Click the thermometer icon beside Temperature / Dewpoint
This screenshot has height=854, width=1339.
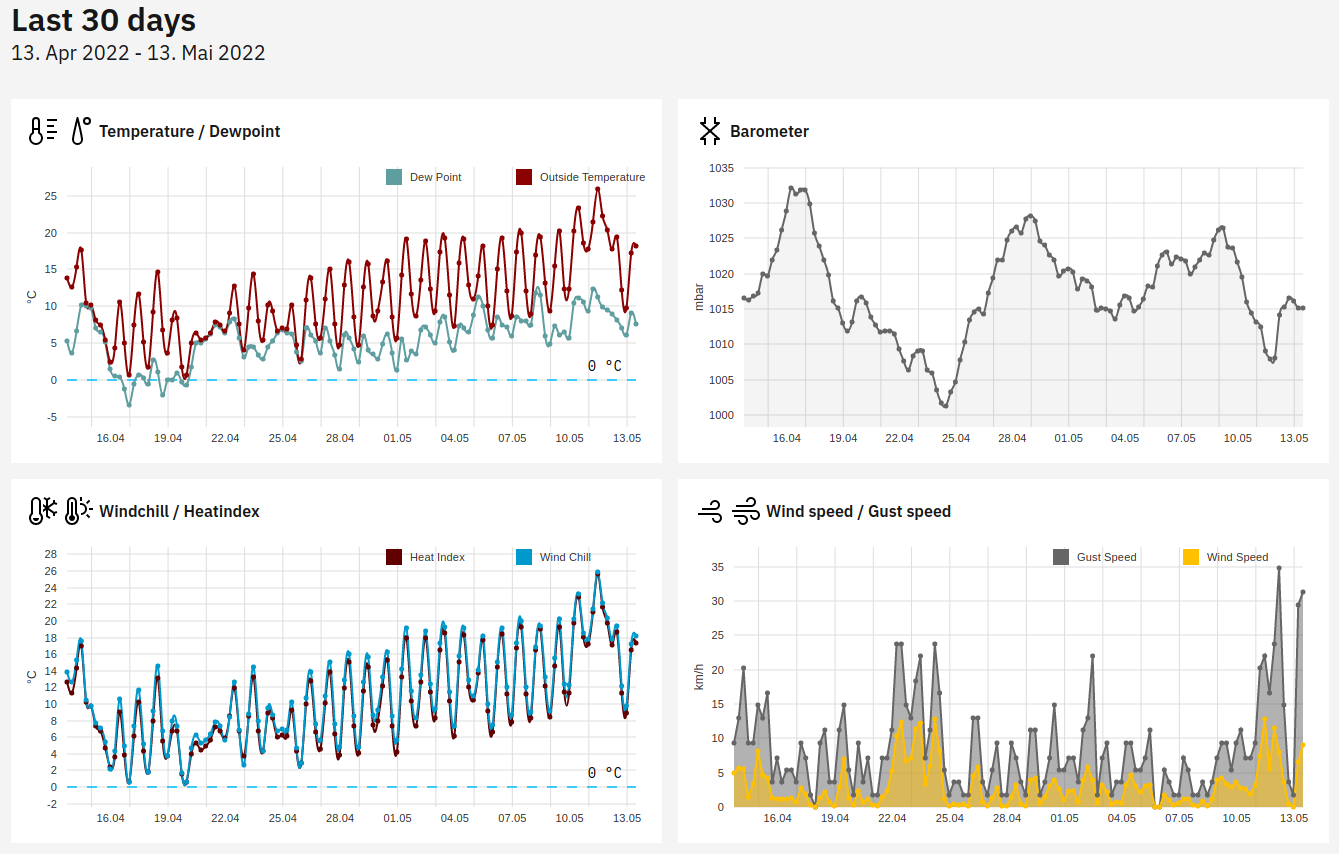pos(42,131)
